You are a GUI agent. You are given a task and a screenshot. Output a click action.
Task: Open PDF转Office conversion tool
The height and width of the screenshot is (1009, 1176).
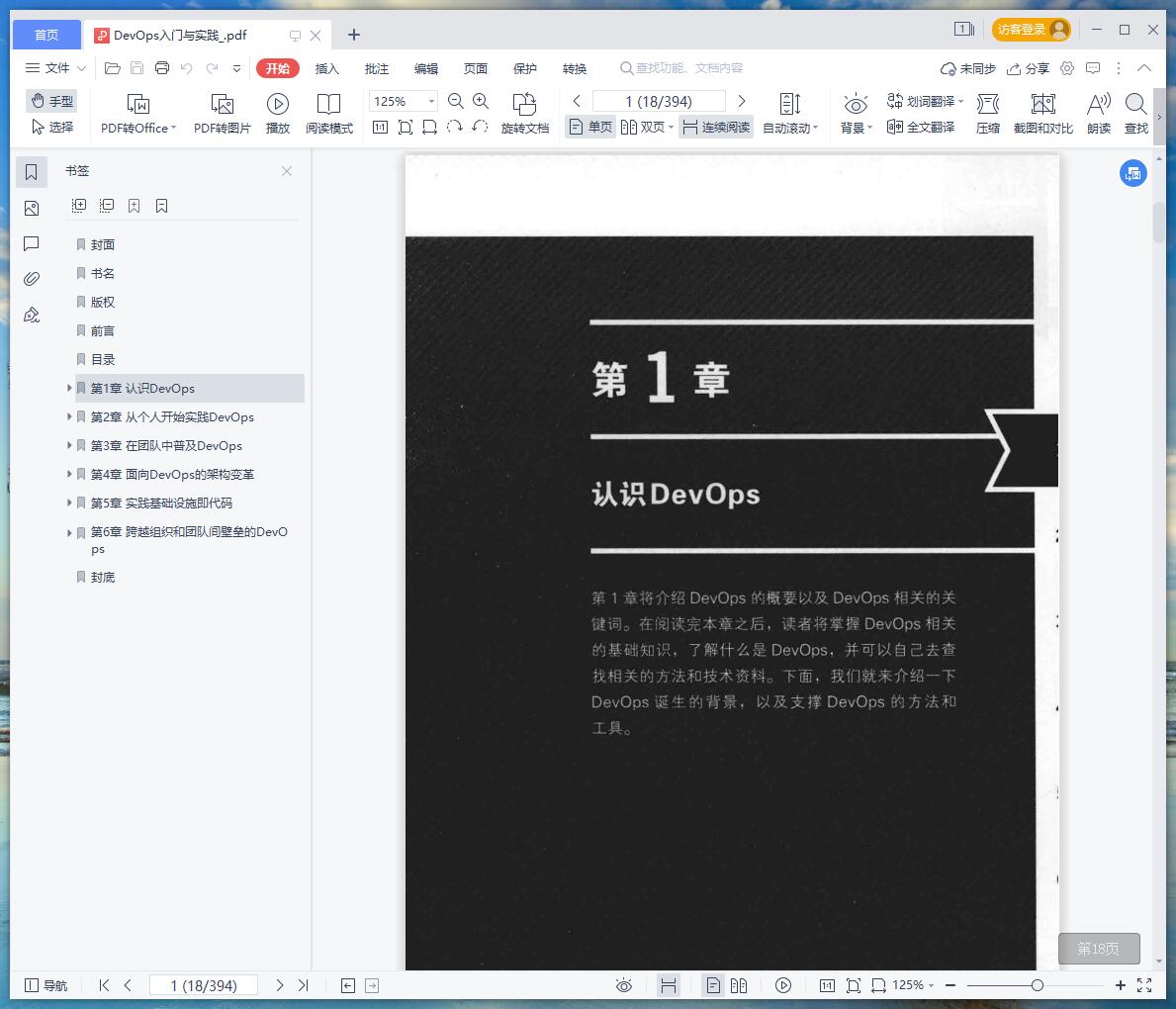[x=138, y=114]
